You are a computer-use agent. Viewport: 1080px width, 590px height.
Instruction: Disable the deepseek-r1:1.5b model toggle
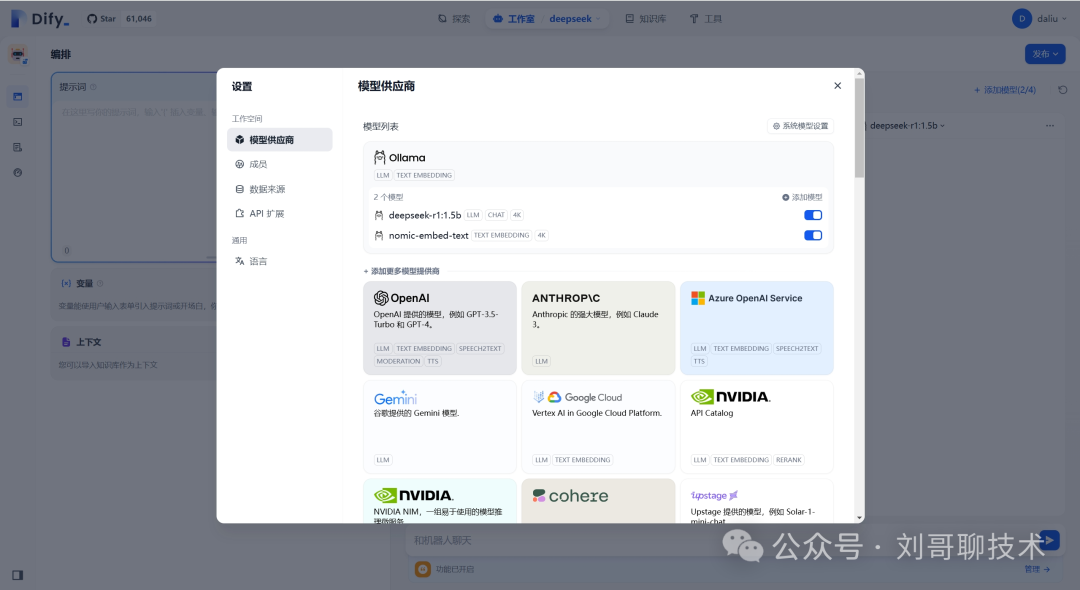(x=813, y=215)
